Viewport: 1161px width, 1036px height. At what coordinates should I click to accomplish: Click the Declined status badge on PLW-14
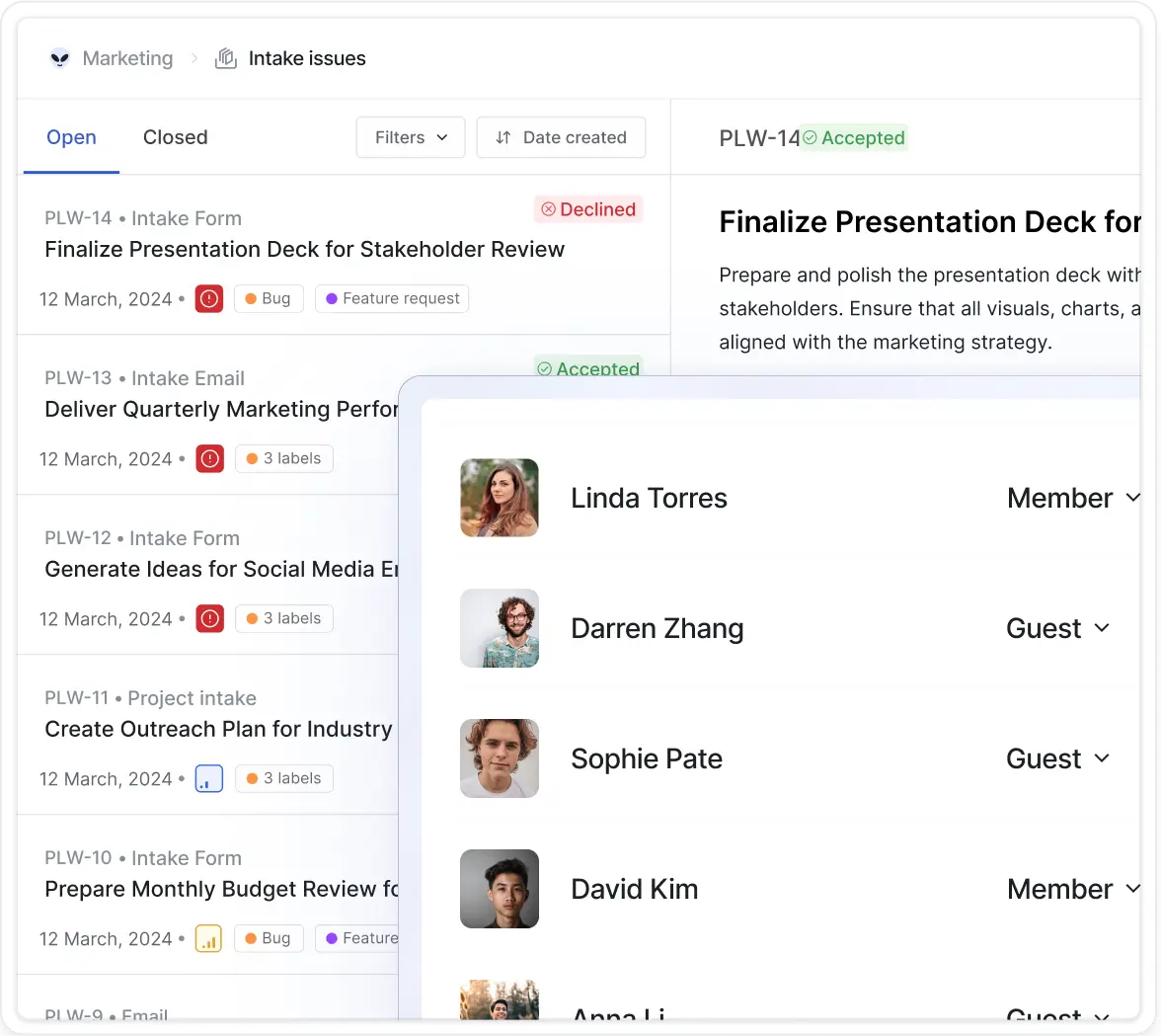point(588,209)
